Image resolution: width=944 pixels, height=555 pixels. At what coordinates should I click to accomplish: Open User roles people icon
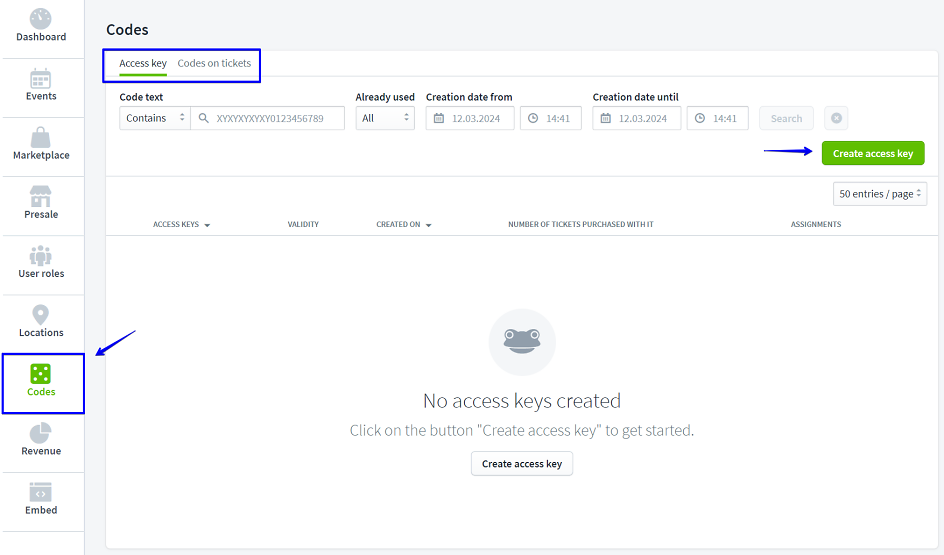tap(41, 255)
